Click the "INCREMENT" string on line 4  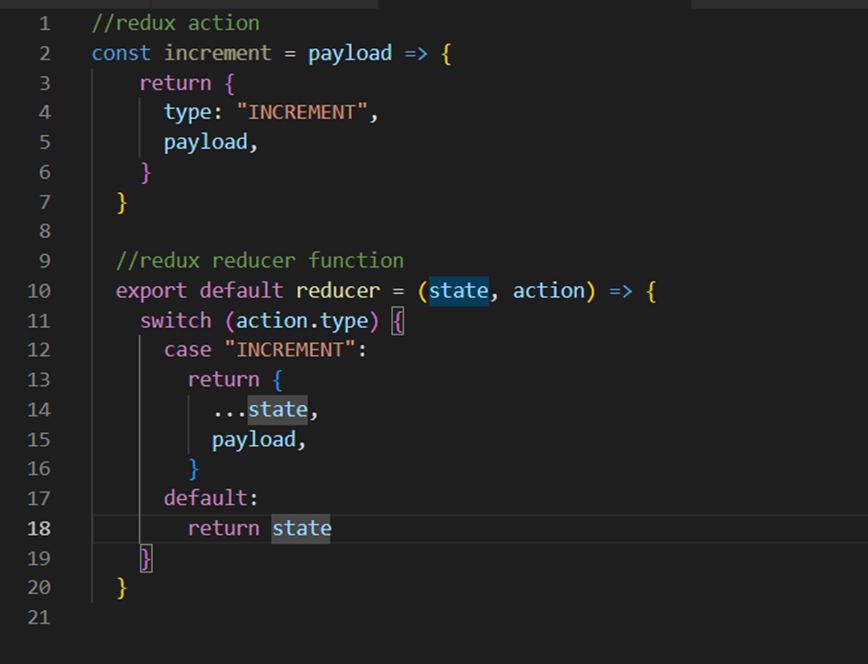coord(302,112)
